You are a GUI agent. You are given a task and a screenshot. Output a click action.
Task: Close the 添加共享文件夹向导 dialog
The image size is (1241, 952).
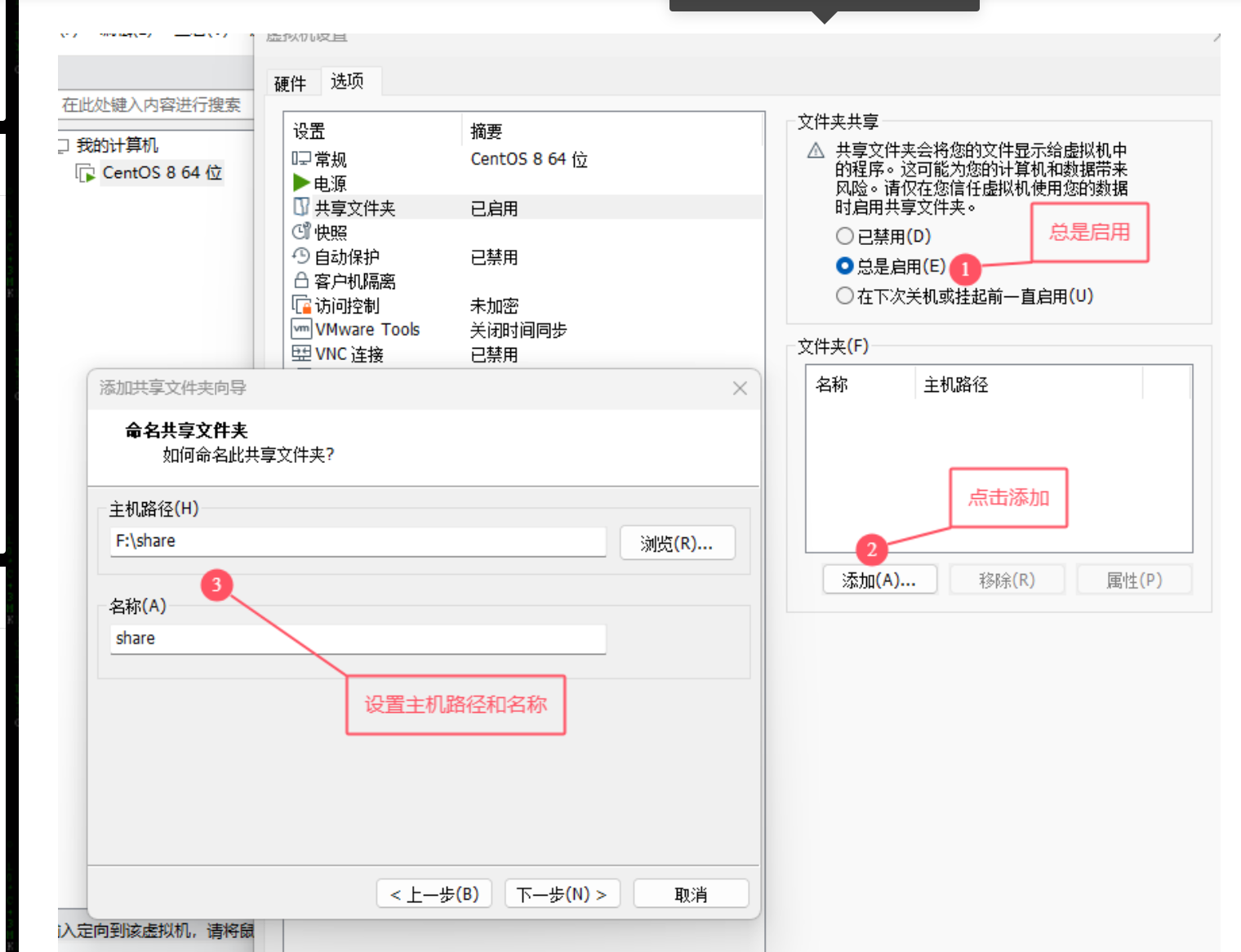(x=740, y=389)
